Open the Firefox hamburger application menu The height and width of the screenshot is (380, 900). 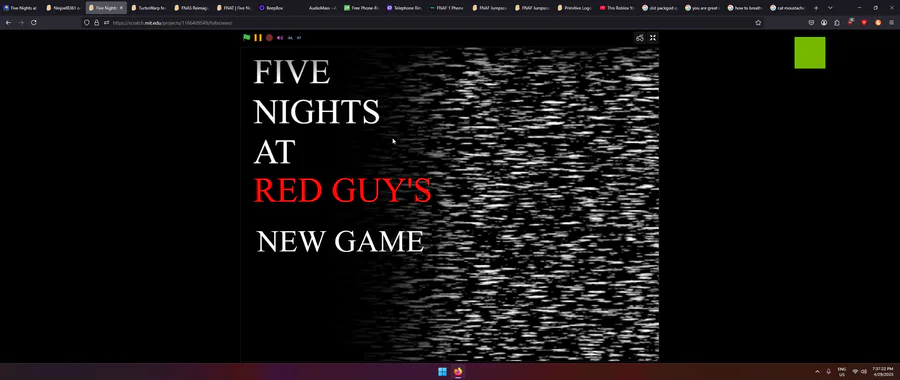(x=891, y=22)
